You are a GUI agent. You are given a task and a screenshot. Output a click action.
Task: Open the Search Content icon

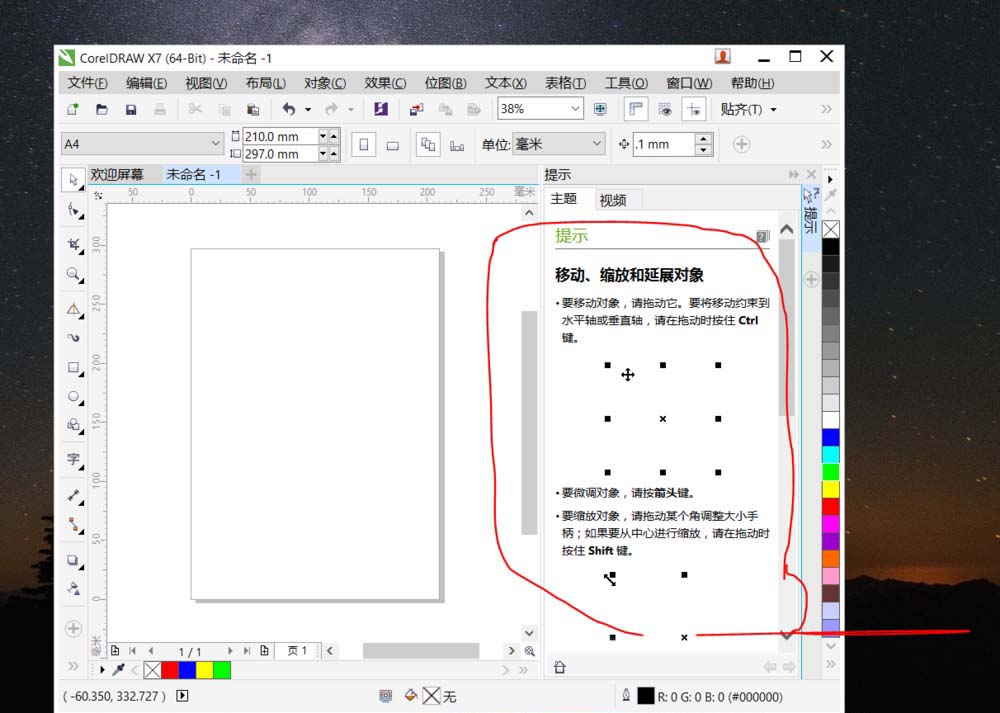[381, 109]
